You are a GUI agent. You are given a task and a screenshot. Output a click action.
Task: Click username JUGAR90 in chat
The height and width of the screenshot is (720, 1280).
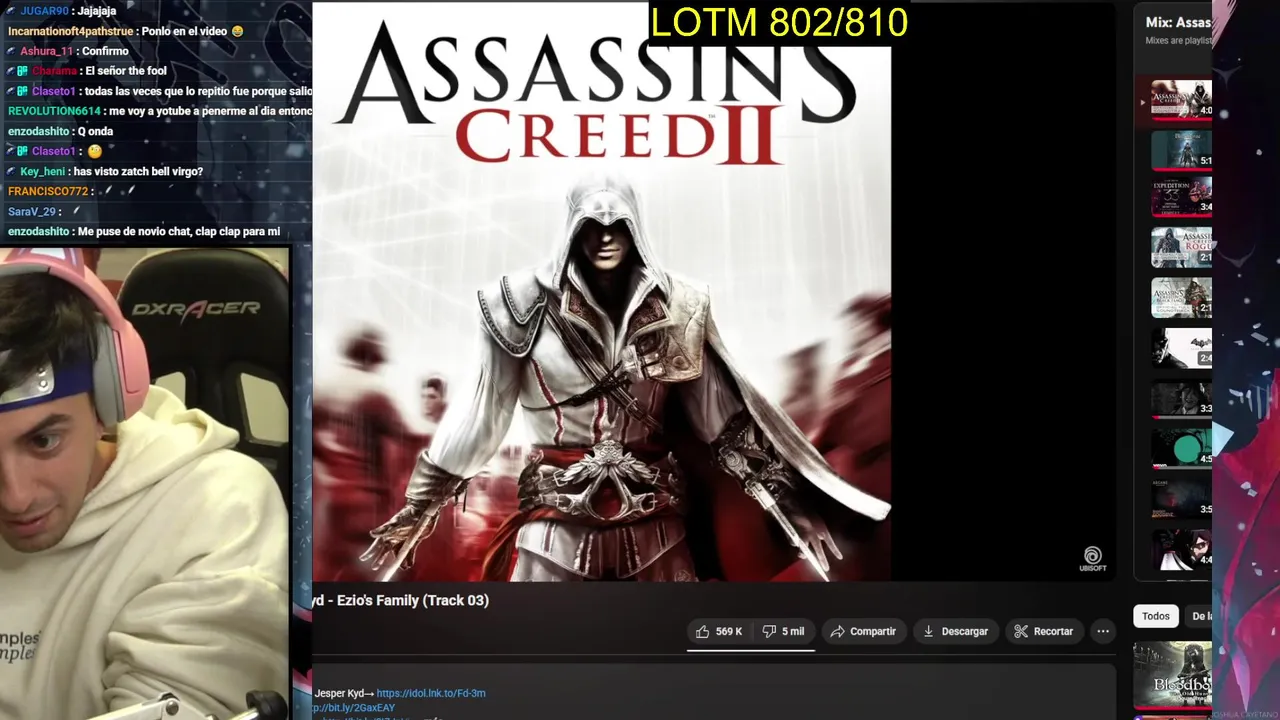[x=45, y=11]
